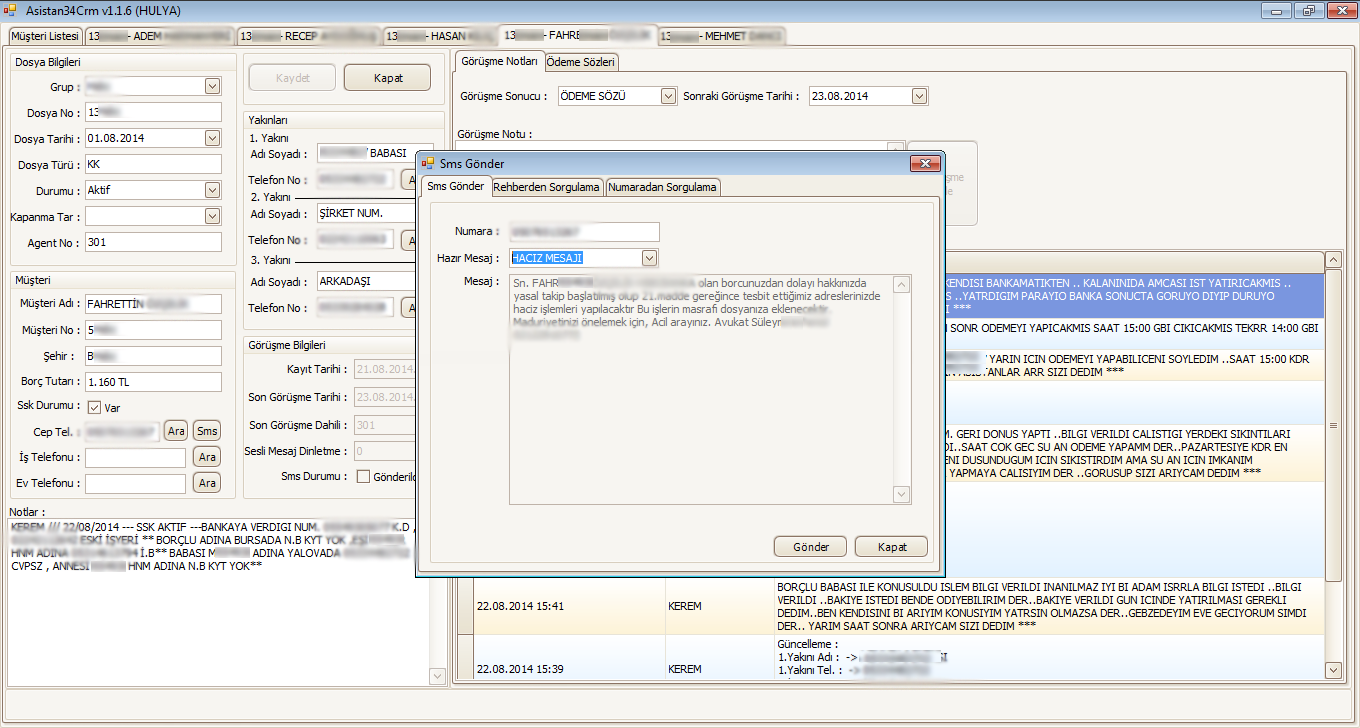
Task: Open the MEHMET customer tab
Action: tap(723, 35)
